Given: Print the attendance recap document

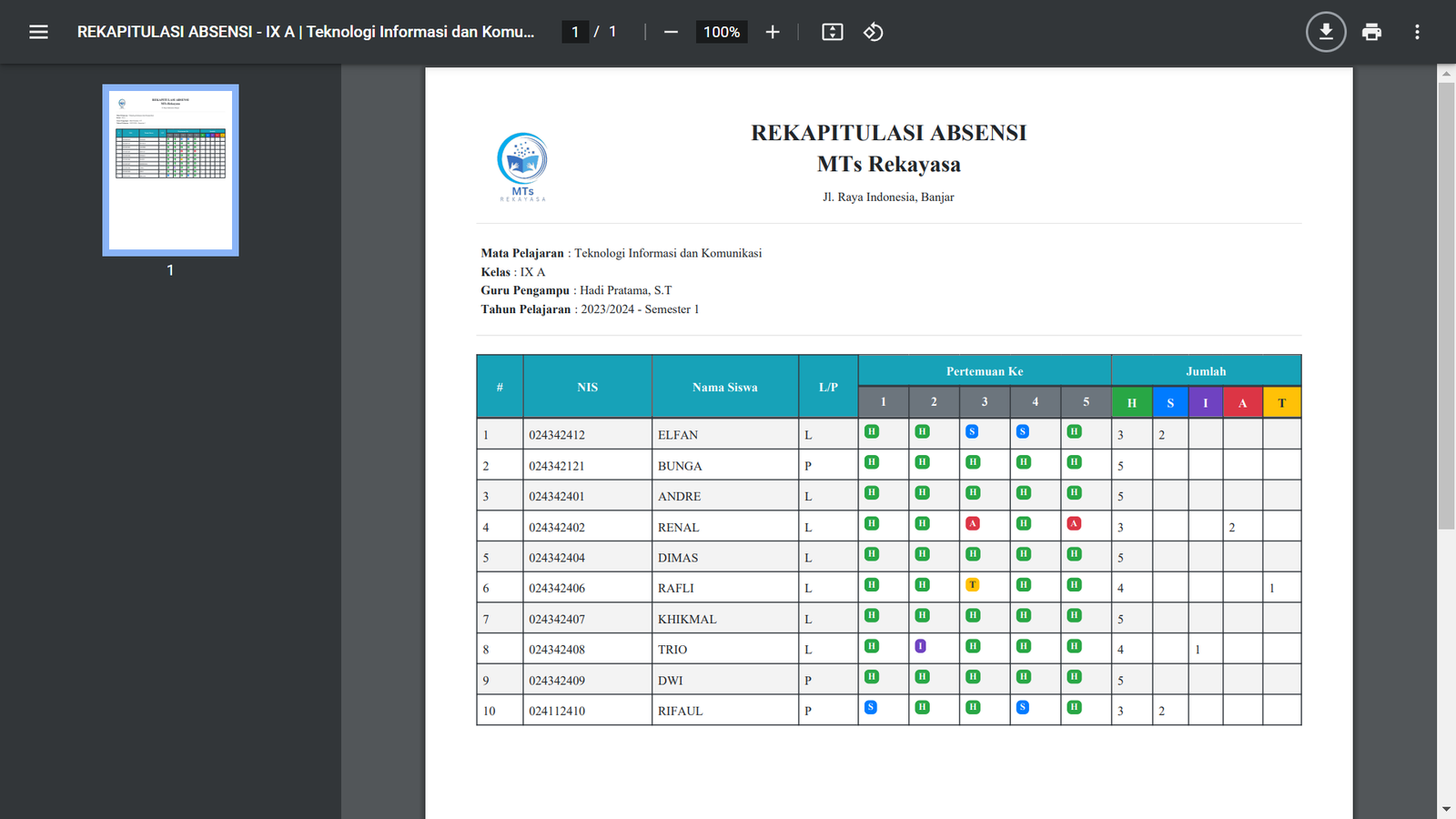Looking at the screenshot, I should [1371, 32].
